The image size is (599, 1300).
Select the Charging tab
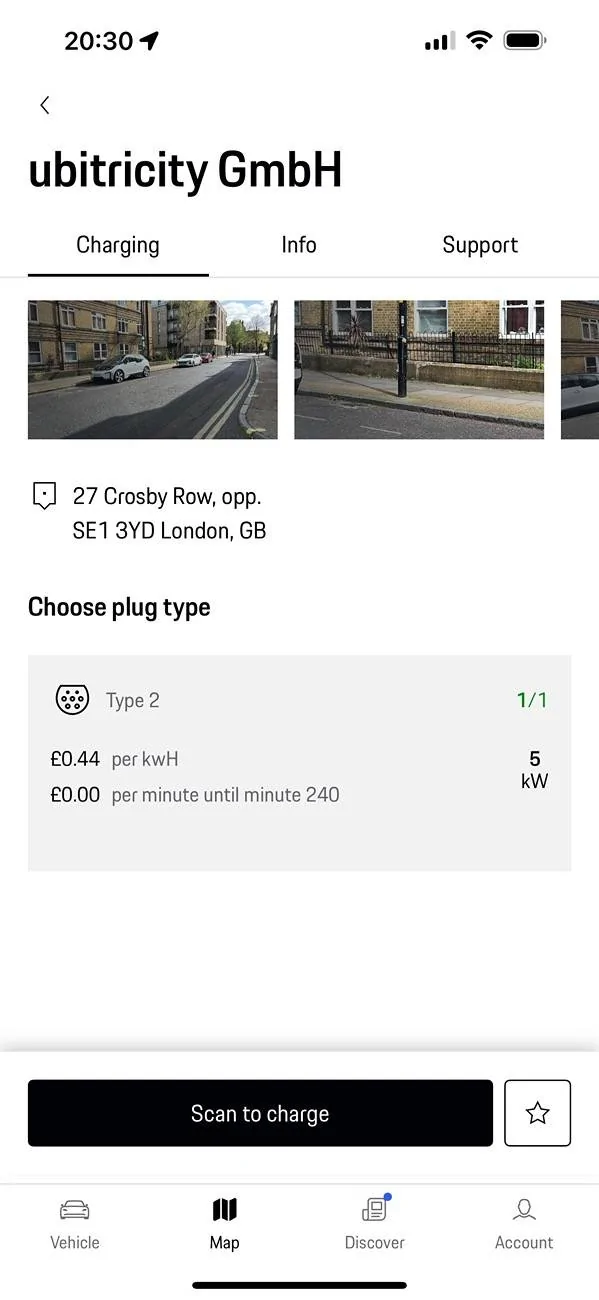click(118, 244)
